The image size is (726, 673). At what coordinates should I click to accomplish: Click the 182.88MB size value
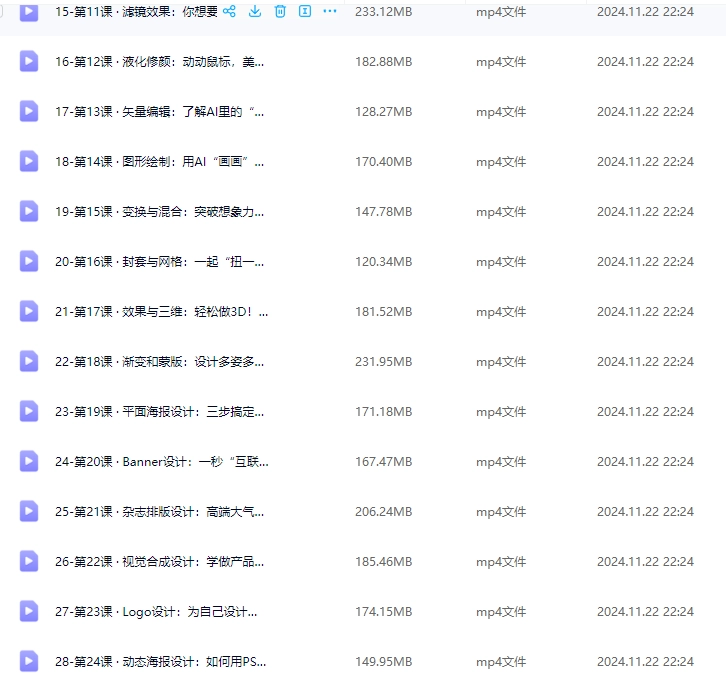click(x=383, y=62)
